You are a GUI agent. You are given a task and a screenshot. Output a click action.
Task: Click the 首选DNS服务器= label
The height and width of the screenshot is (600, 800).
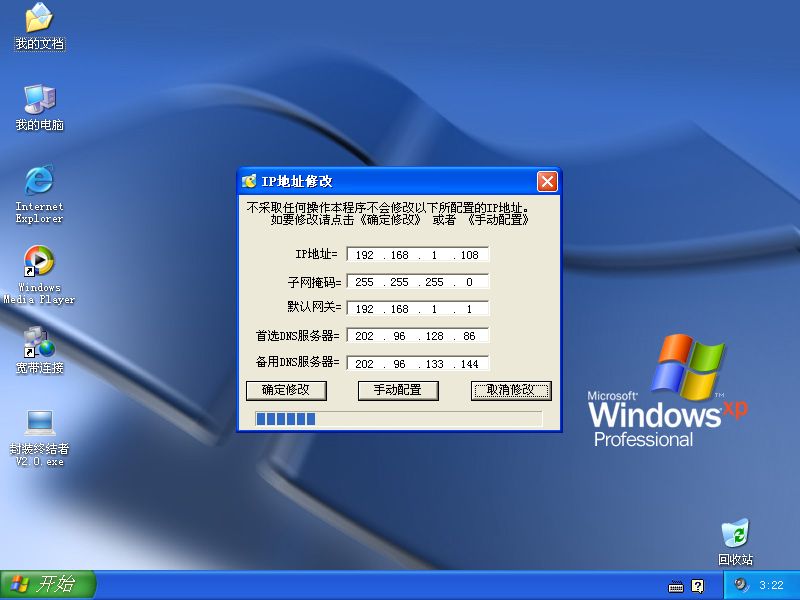point(297,335)
